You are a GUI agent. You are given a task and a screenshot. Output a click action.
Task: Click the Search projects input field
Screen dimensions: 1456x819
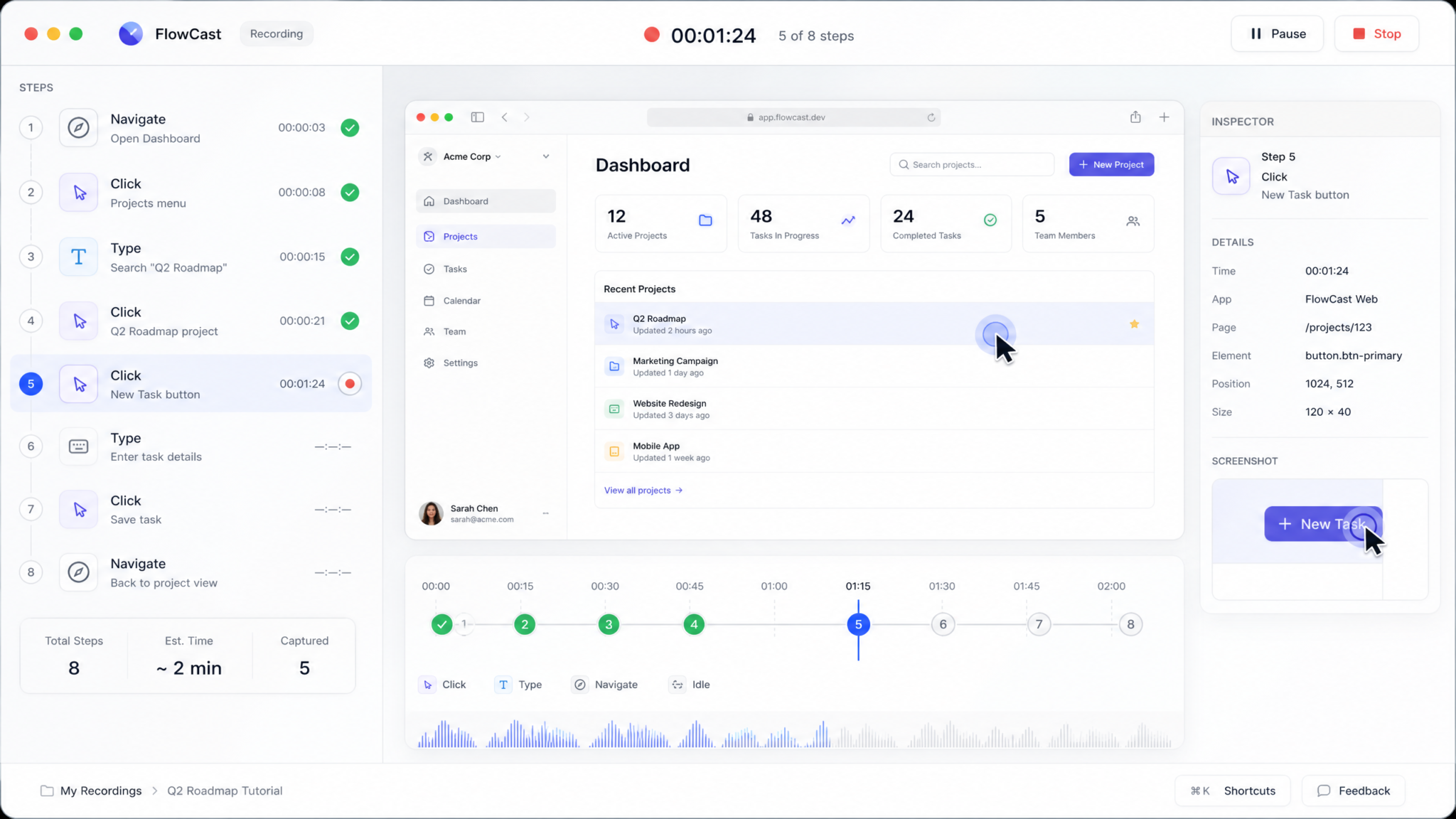(972, 164)
